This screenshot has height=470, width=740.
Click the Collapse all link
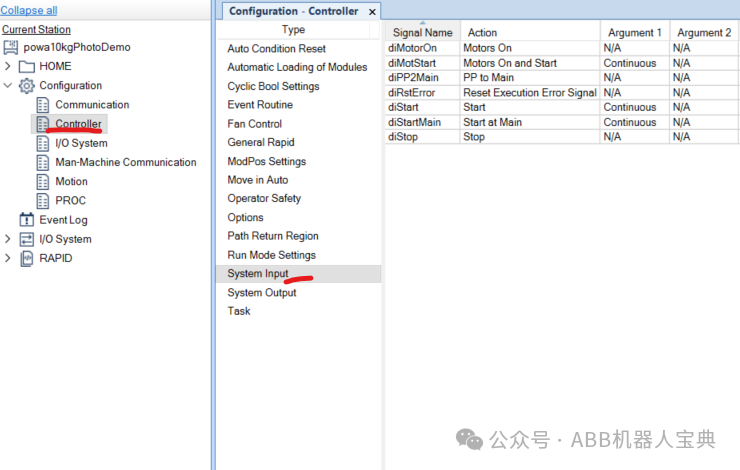29,10
